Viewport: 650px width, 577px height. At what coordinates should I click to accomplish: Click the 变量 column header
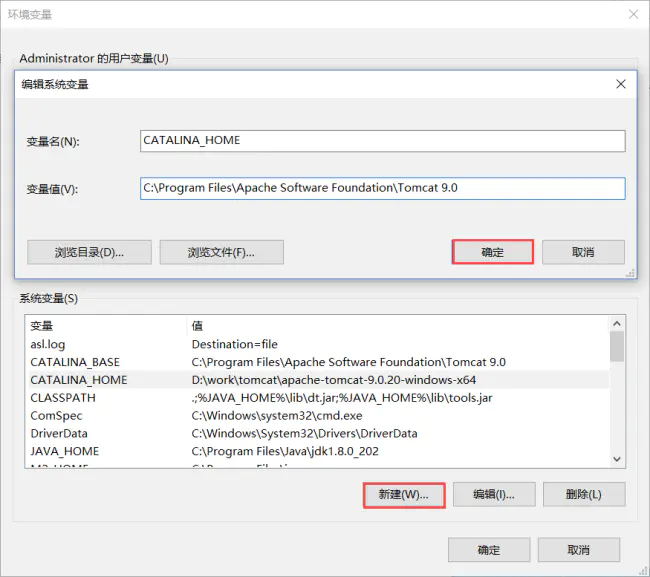pyautogui.click(x=107, y=326)
